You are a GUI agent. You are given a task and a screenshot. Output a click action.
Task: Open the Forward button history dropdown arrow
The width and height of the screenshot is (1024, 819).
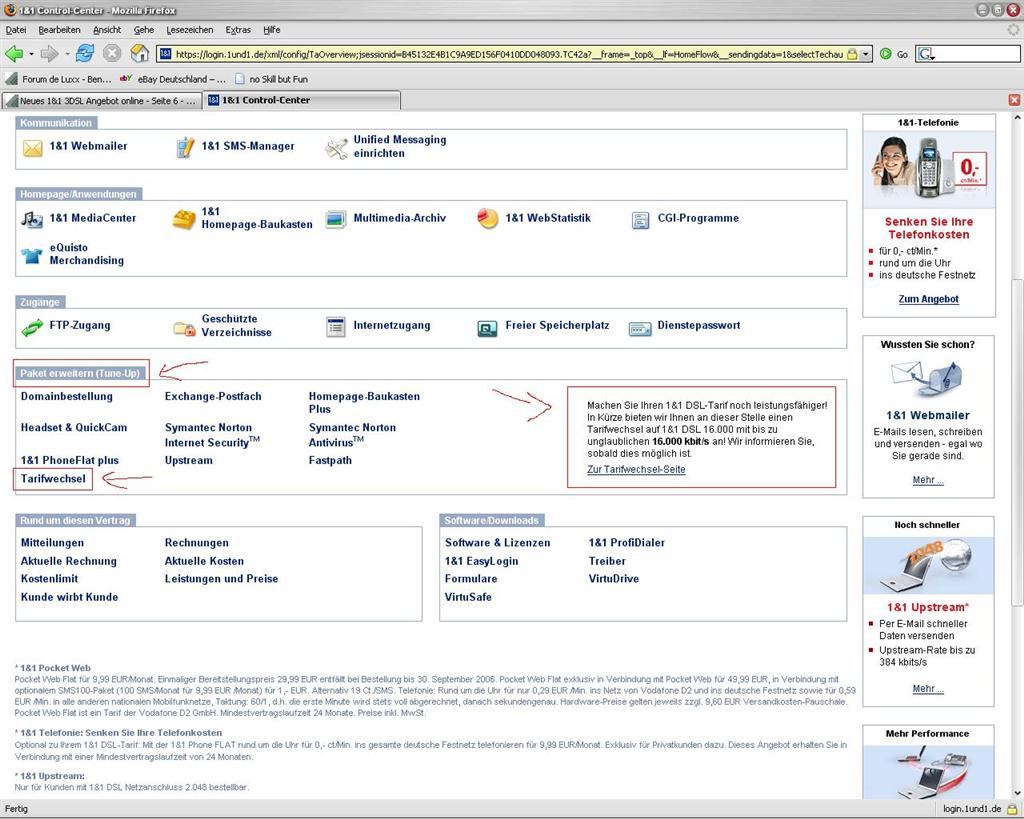[67, 54]
